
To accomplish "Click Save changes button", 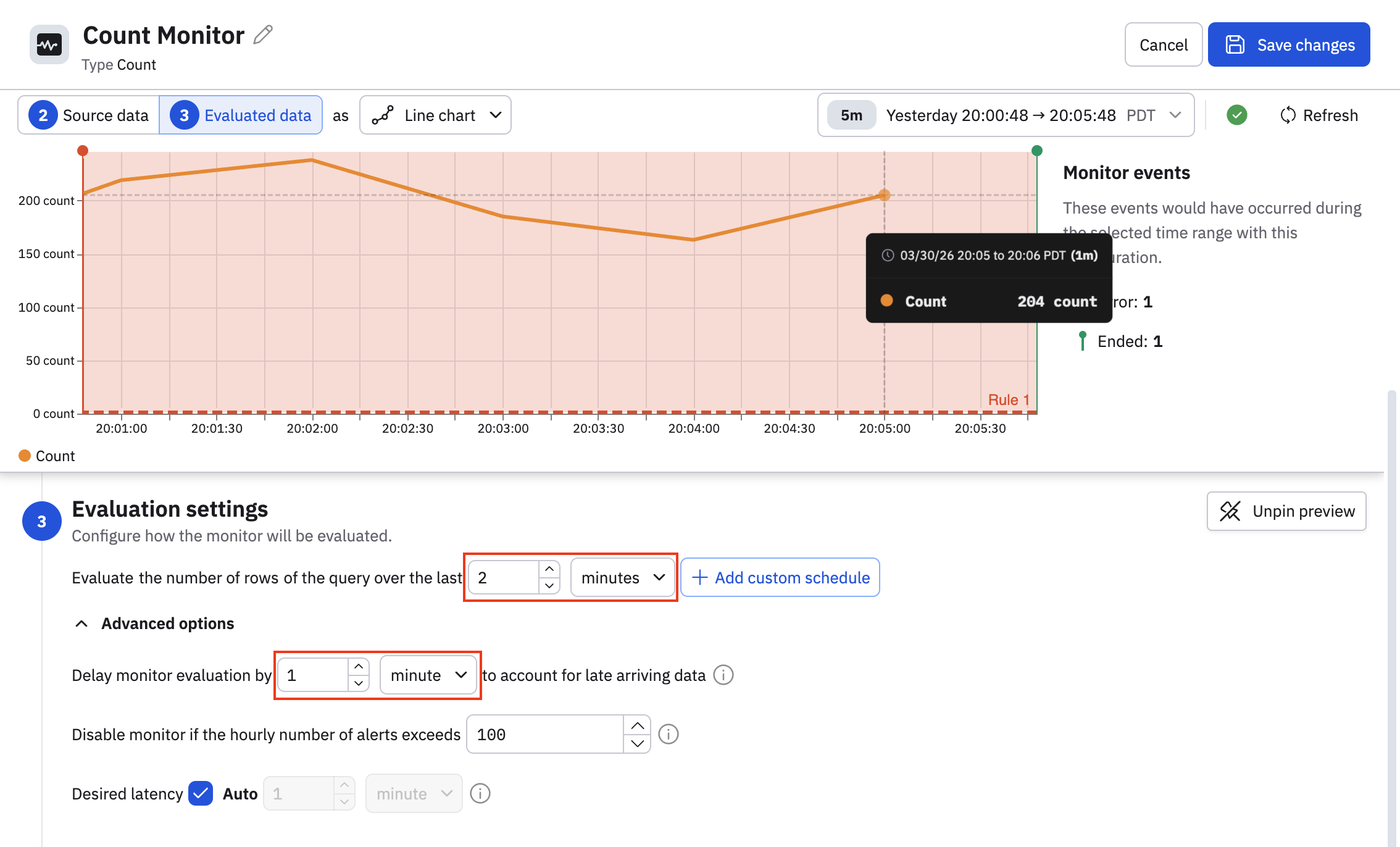I will (1289, 45).
